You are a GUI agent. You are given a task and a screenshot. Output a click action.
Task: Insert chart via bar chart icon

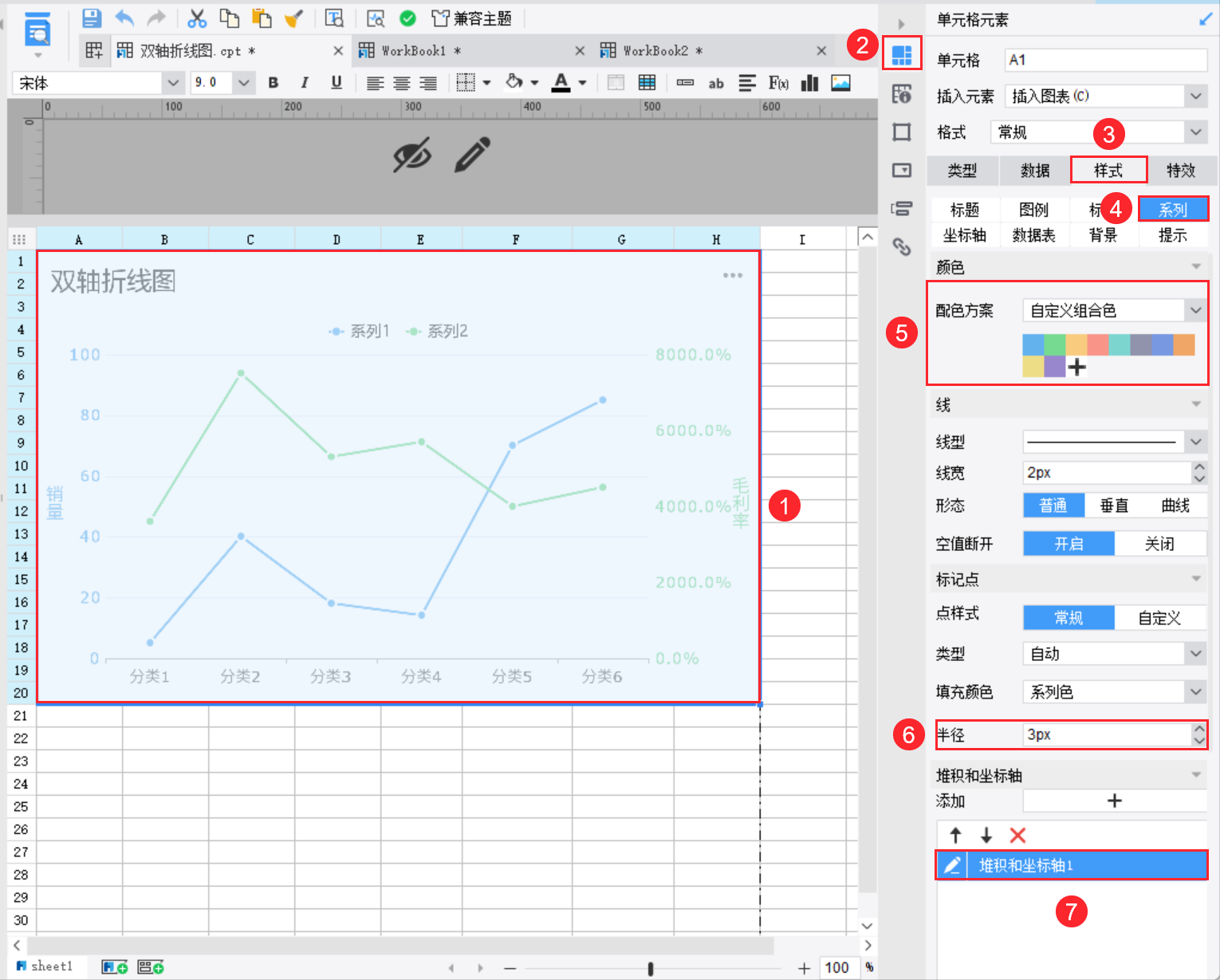click(x=810, y=83)
